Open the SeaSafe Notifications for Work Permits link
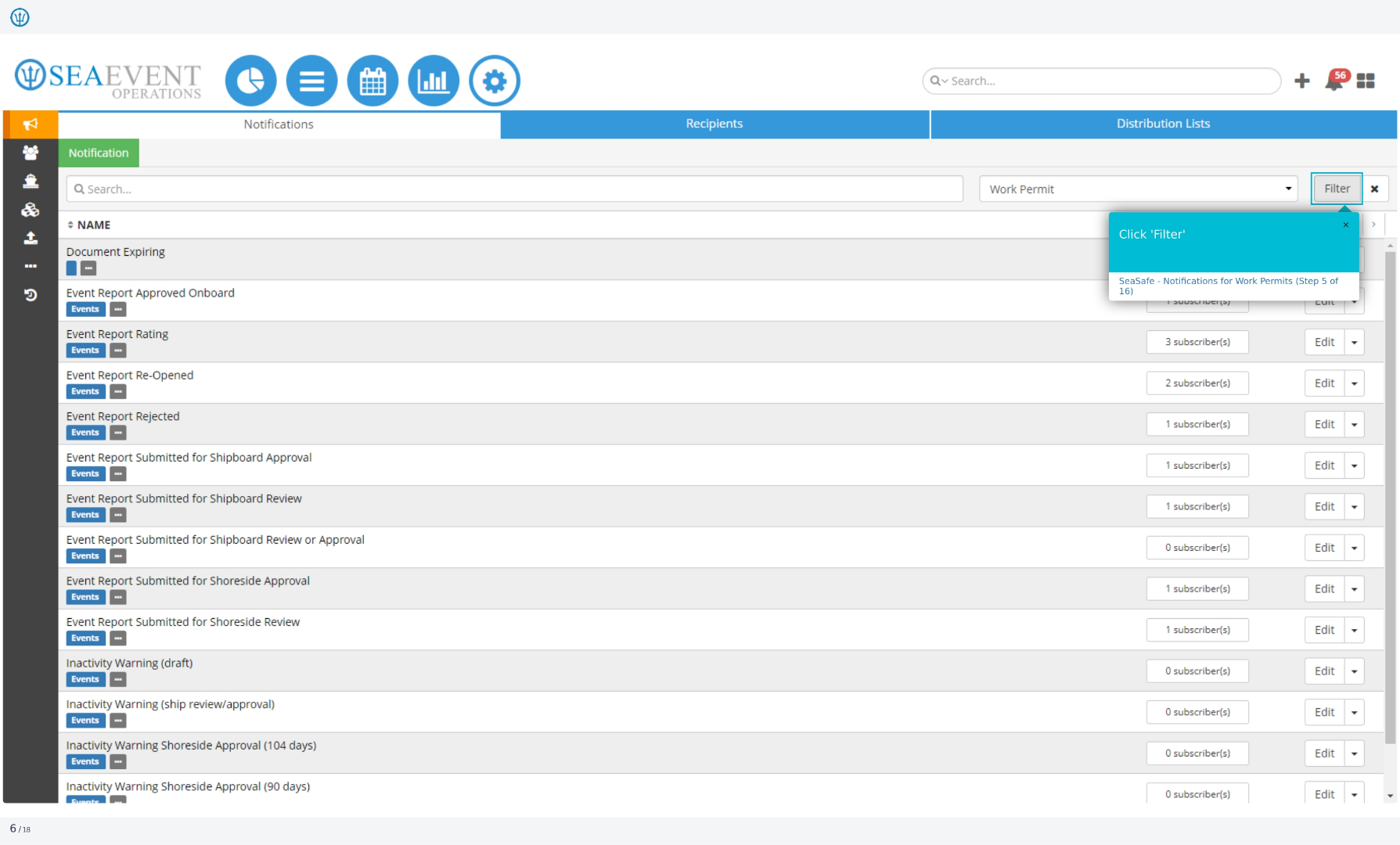This screenshot has width=1400, height=845. tap(1228, 286)
